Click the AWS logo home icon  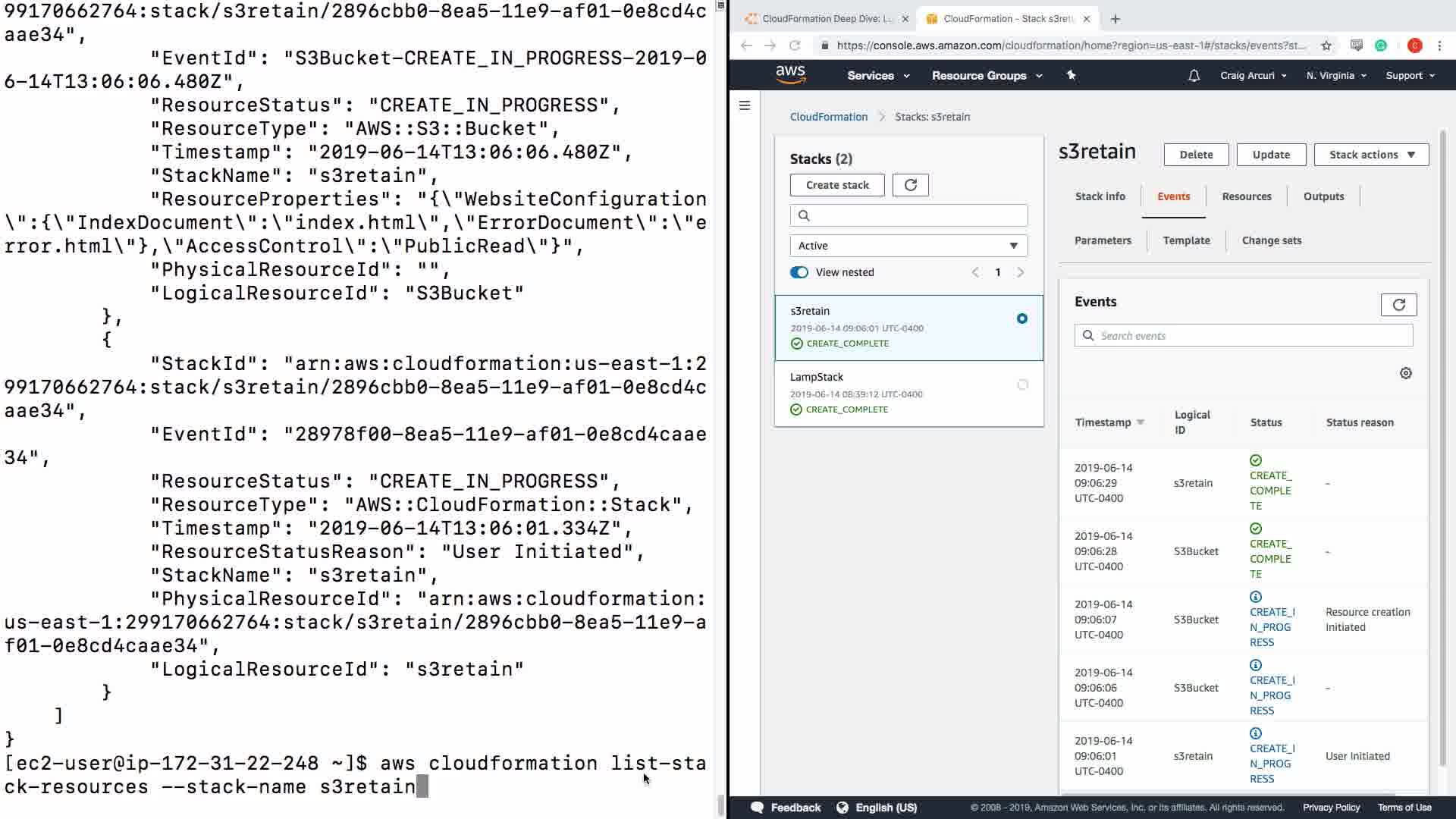(x=790, y=74)
